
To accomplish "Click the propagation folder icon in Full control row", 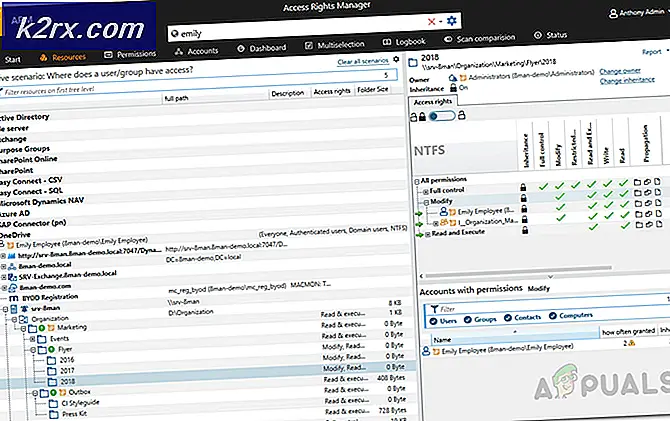I will coord(637,182).
